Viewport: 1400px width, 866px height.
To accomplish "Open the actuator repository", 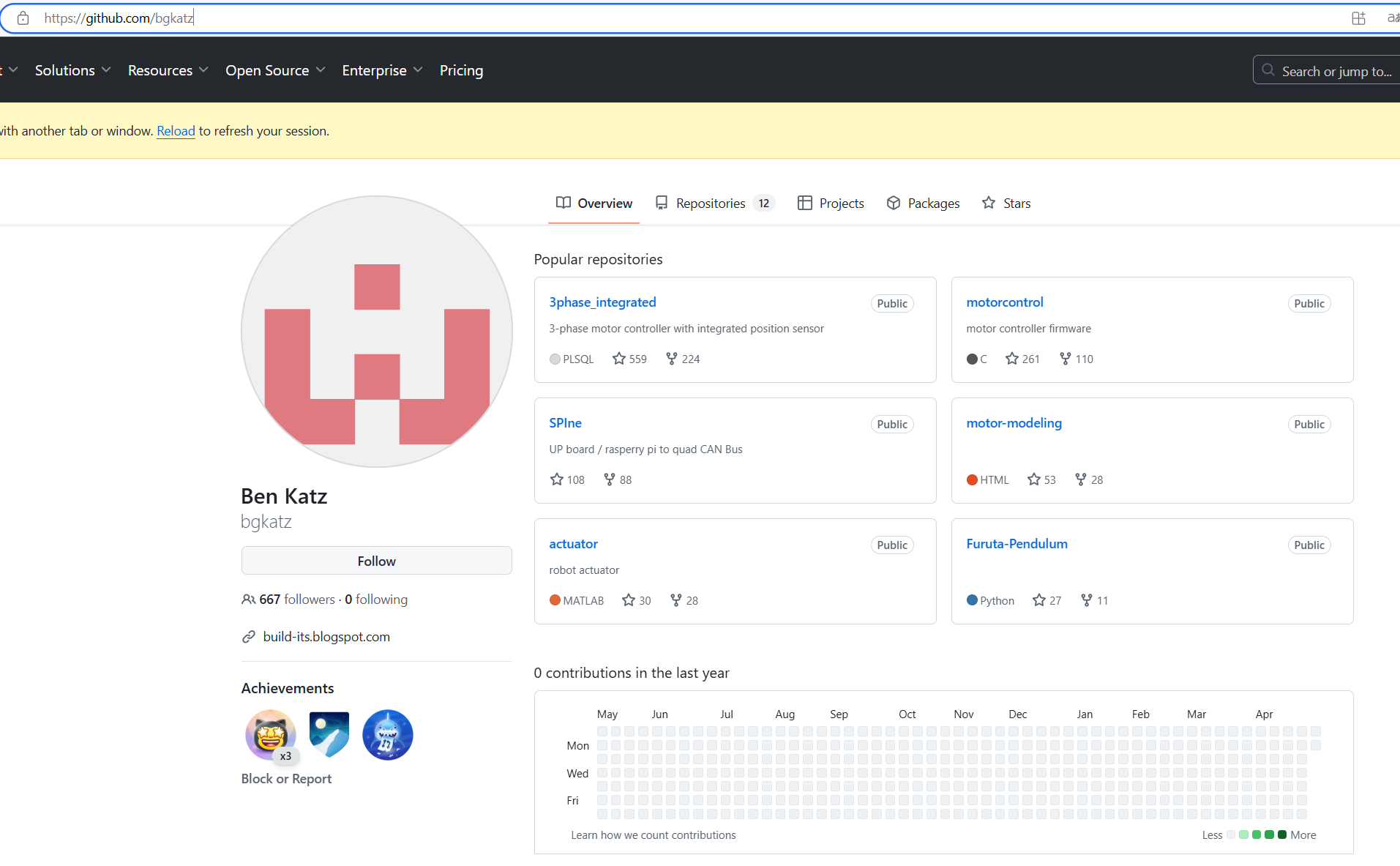I will [x=573, y=543].
